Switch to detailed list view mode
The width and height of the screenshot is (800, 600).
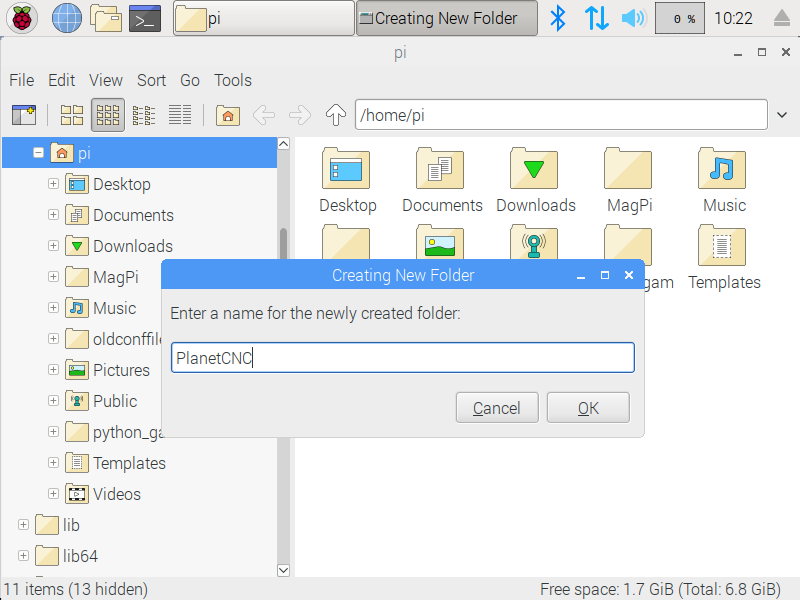(x=180, y=115)
